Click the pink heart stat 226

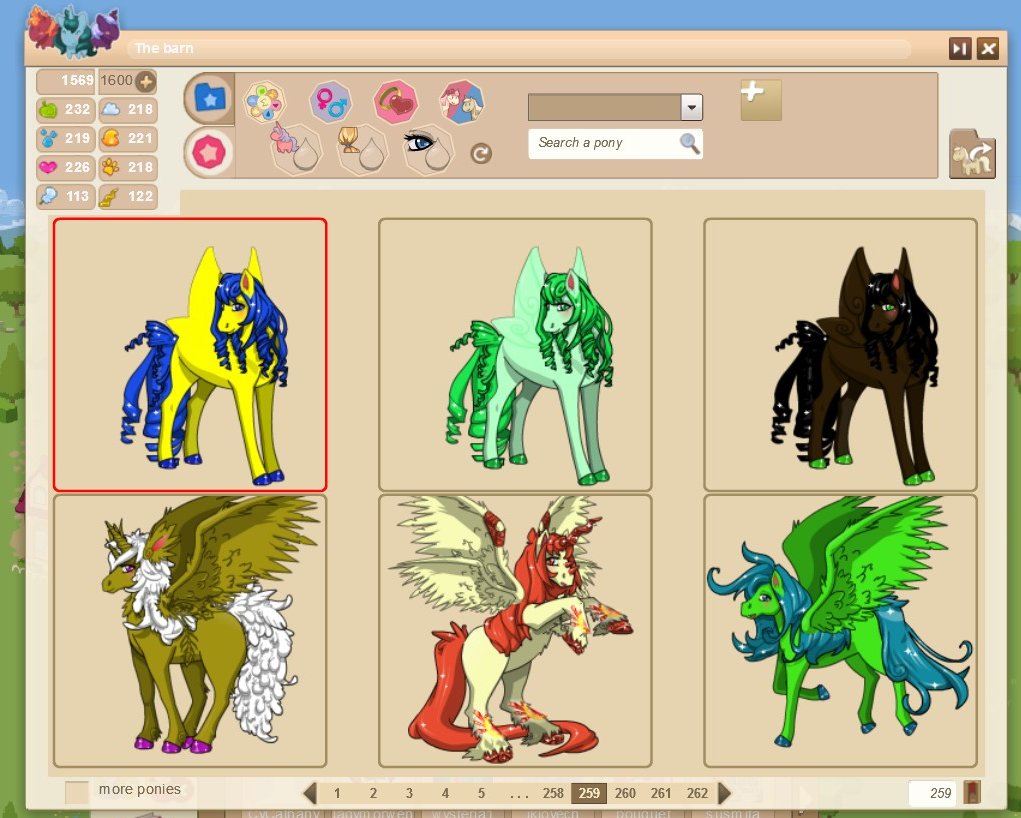coord(66,167)
